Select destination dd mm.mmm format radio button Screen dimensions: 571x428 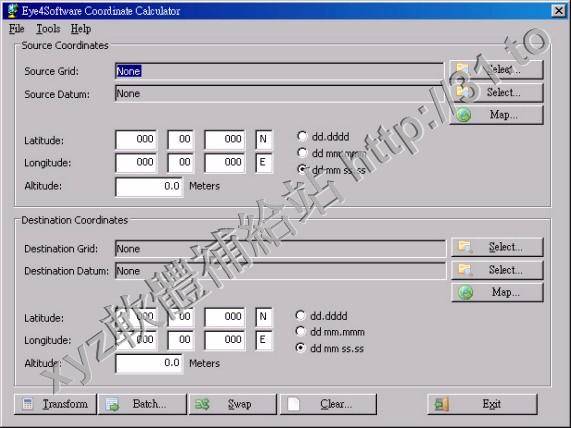coord(300,331)
